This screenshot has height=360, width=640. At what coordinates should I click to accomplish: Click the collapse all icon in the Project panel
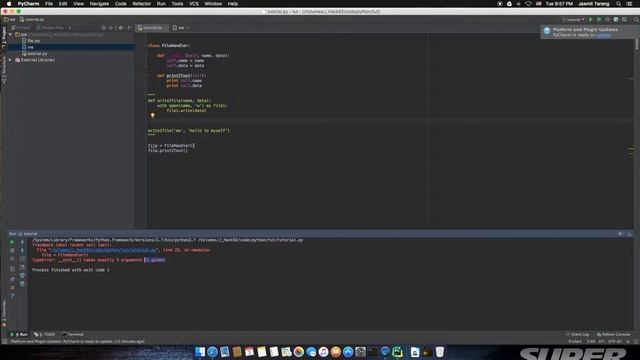pos(111,28)
